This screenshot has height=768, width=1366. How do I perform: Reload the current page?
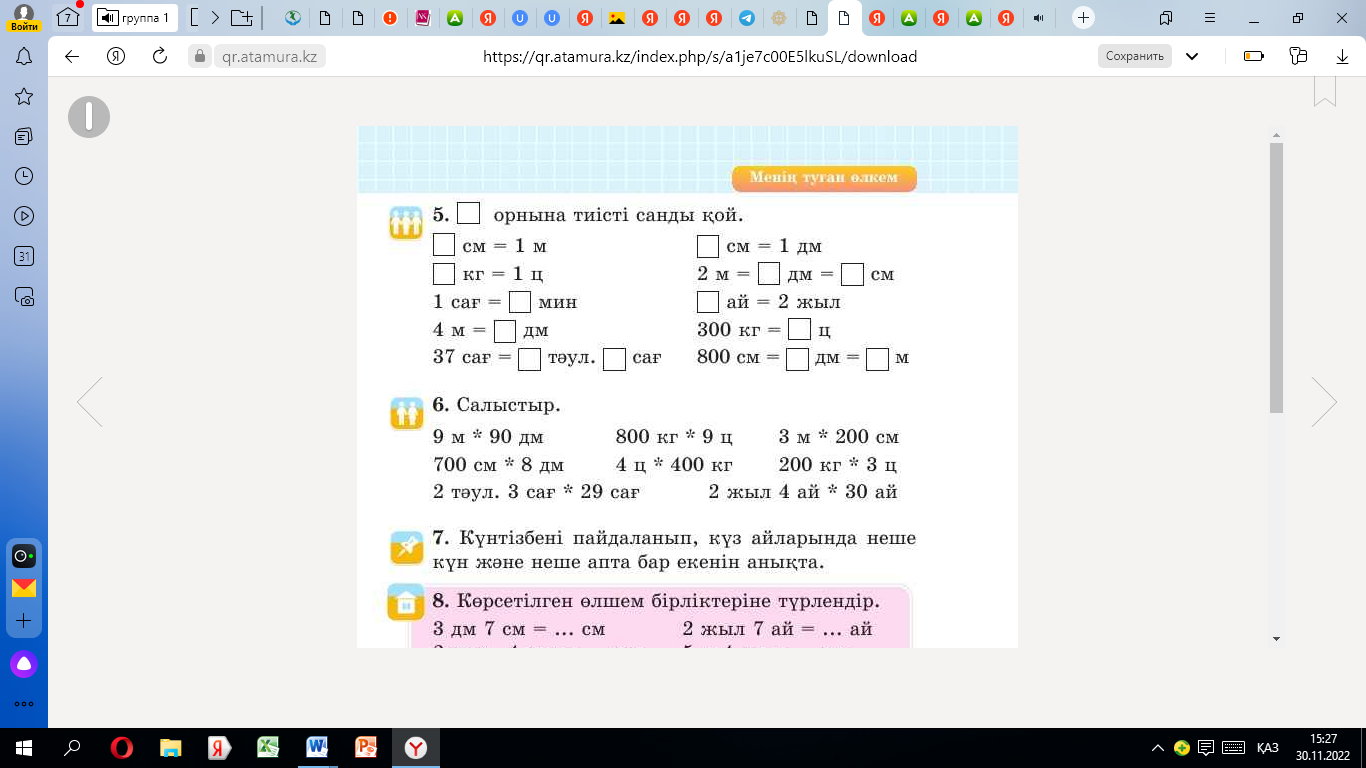[x=159, y=56]
